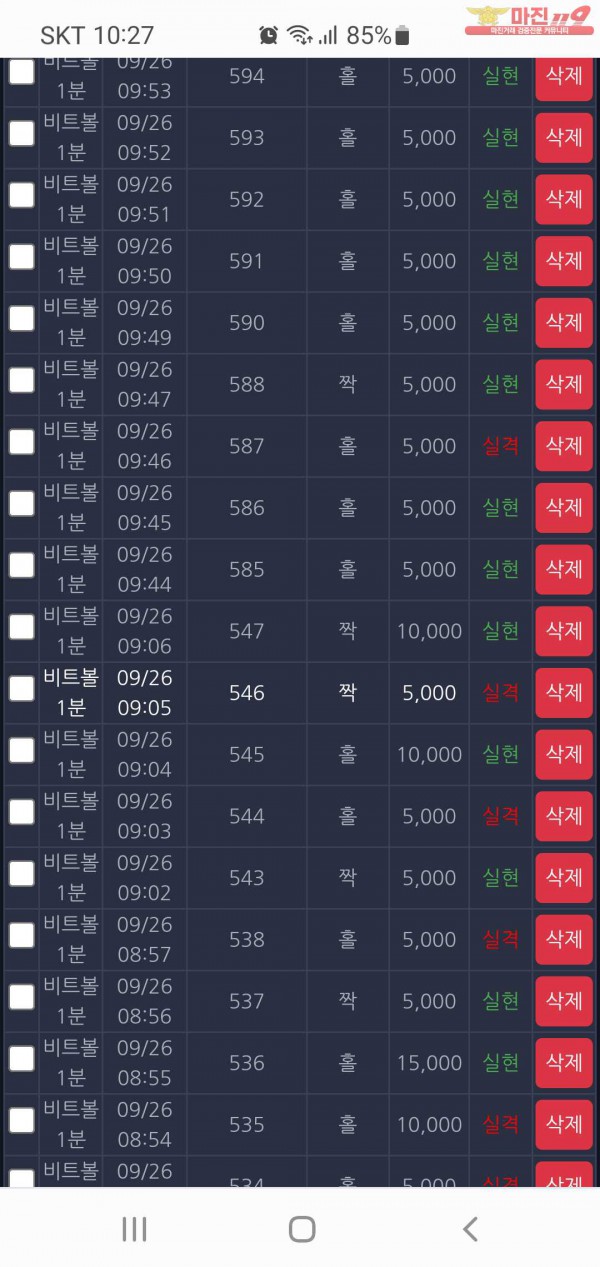
Task: Tap the logo watermark at top right
Action: coord(529,20)
